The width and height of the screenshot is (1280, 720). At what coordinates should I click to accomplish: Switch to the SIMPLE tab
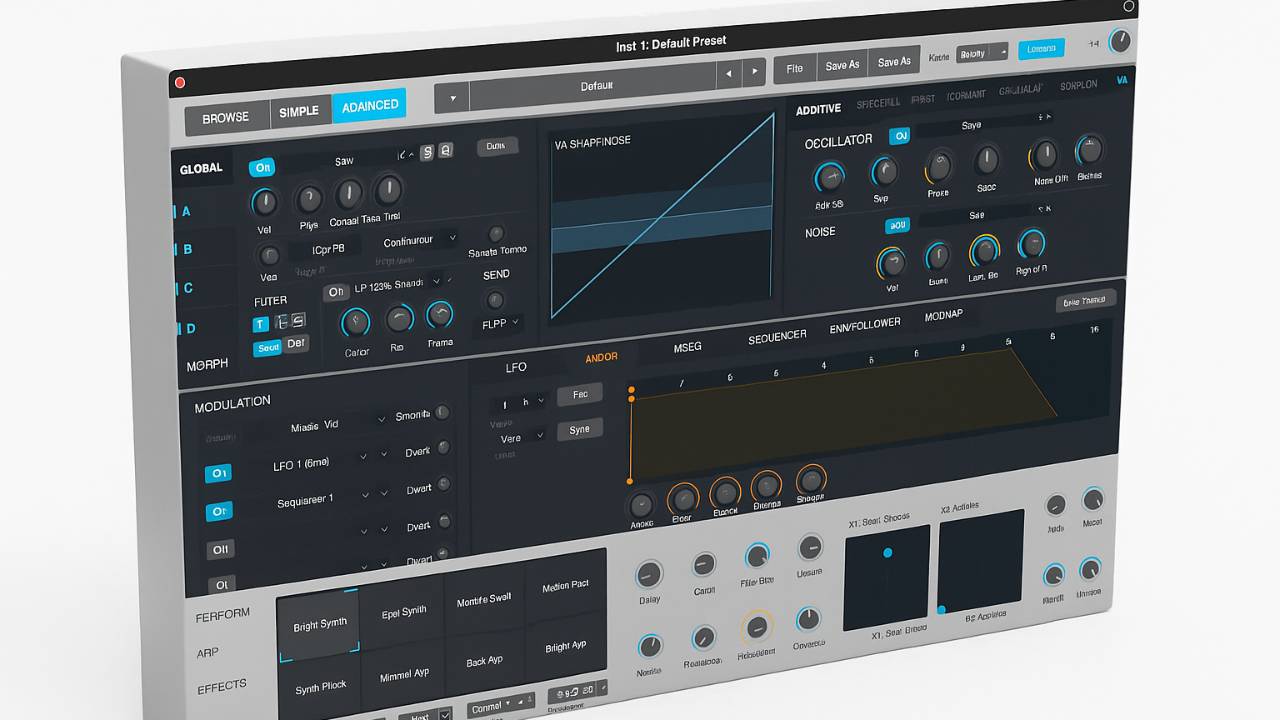(299, 111)
